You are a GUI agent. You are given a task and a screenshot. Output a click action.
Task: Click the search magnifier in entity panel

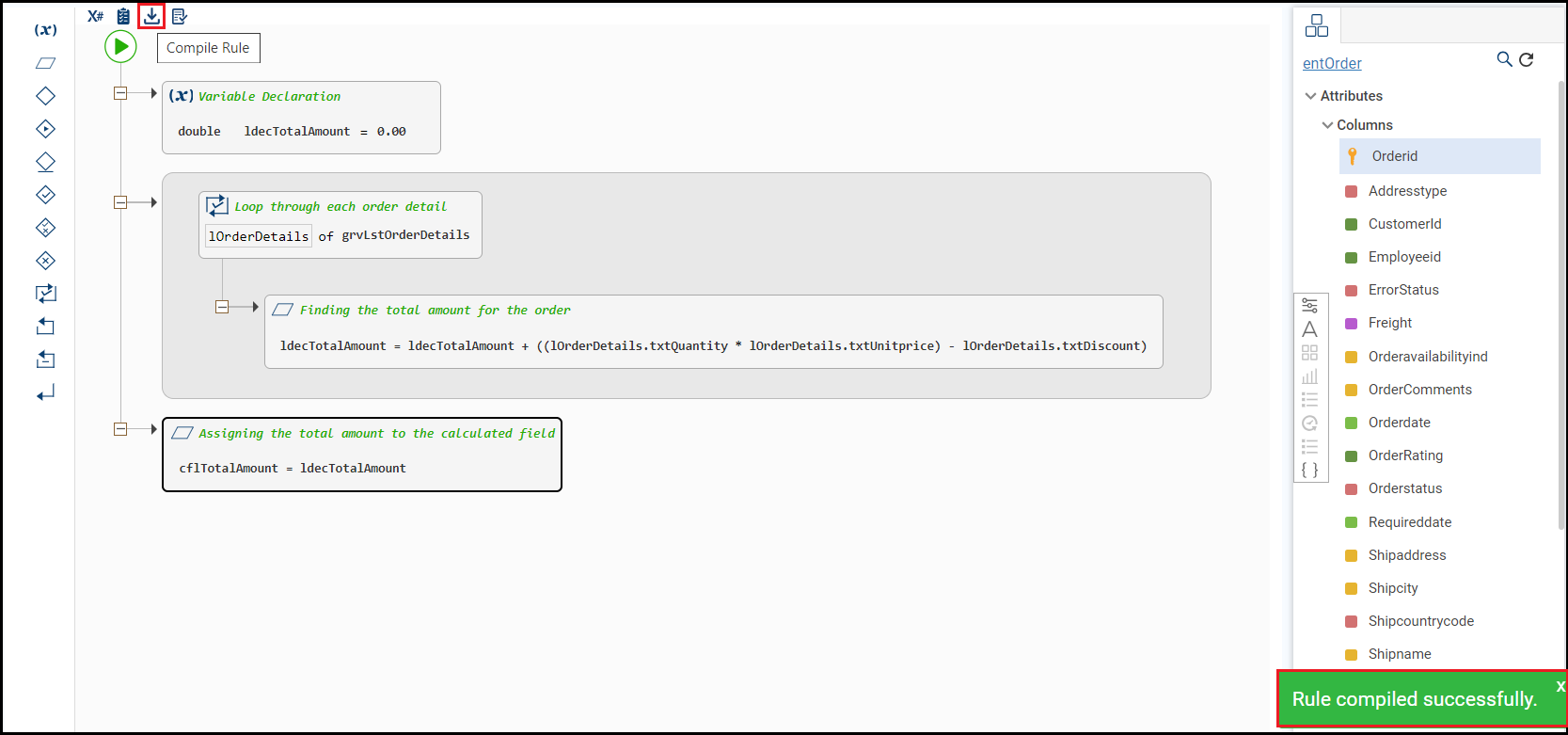pyautogui.click(x=1504, y=59)
